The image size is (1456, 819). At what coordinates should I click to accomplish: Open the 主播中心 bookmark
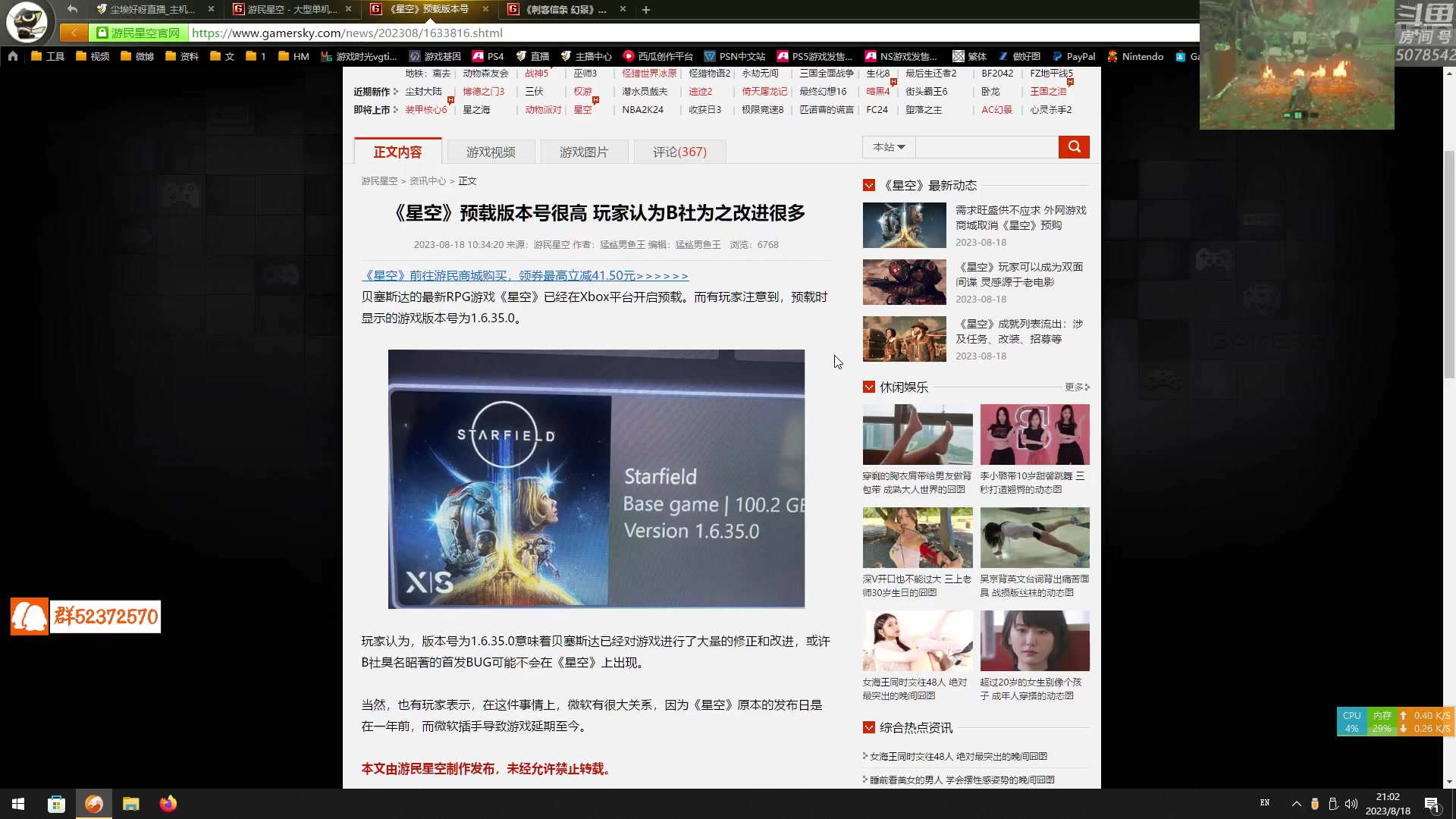click(585, 56)
